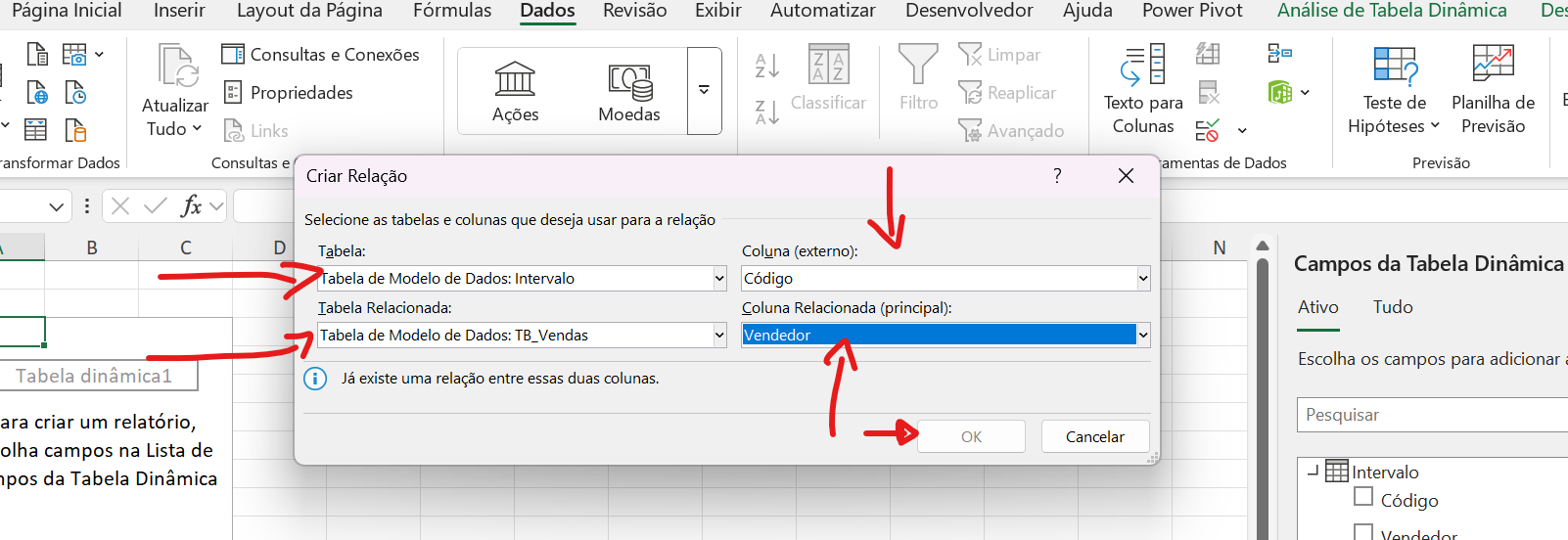The image size is (1568, 540).
Task: Click the Remove Duplicates icon
Action: coord(1209,92)
